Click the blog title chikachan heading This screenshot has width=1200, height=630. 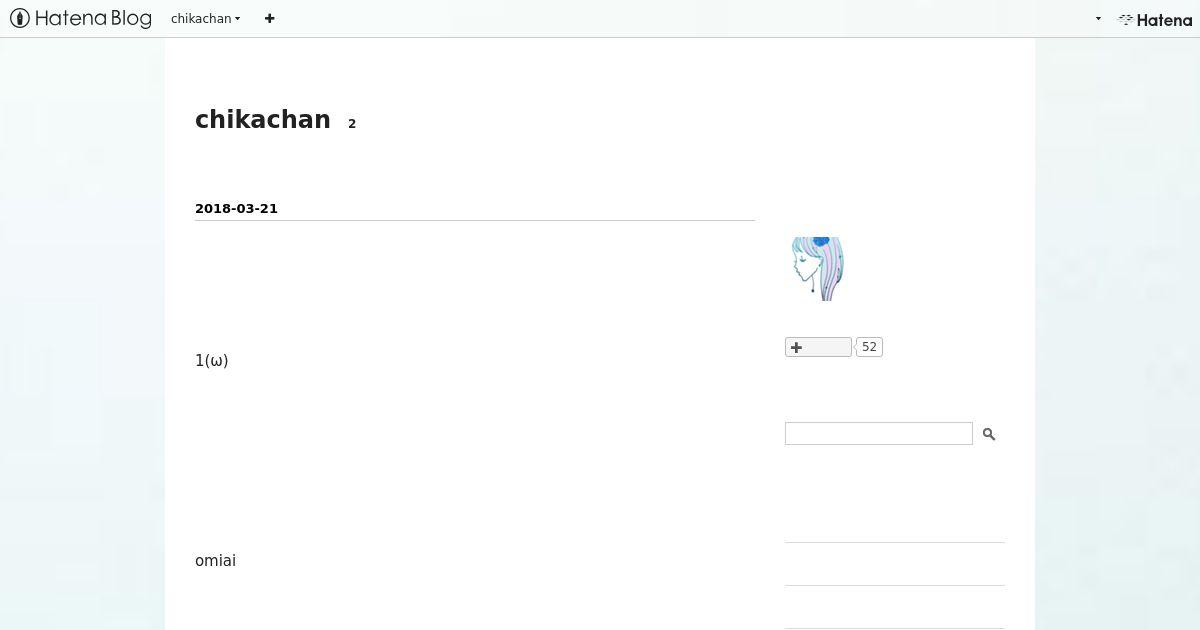263,119
